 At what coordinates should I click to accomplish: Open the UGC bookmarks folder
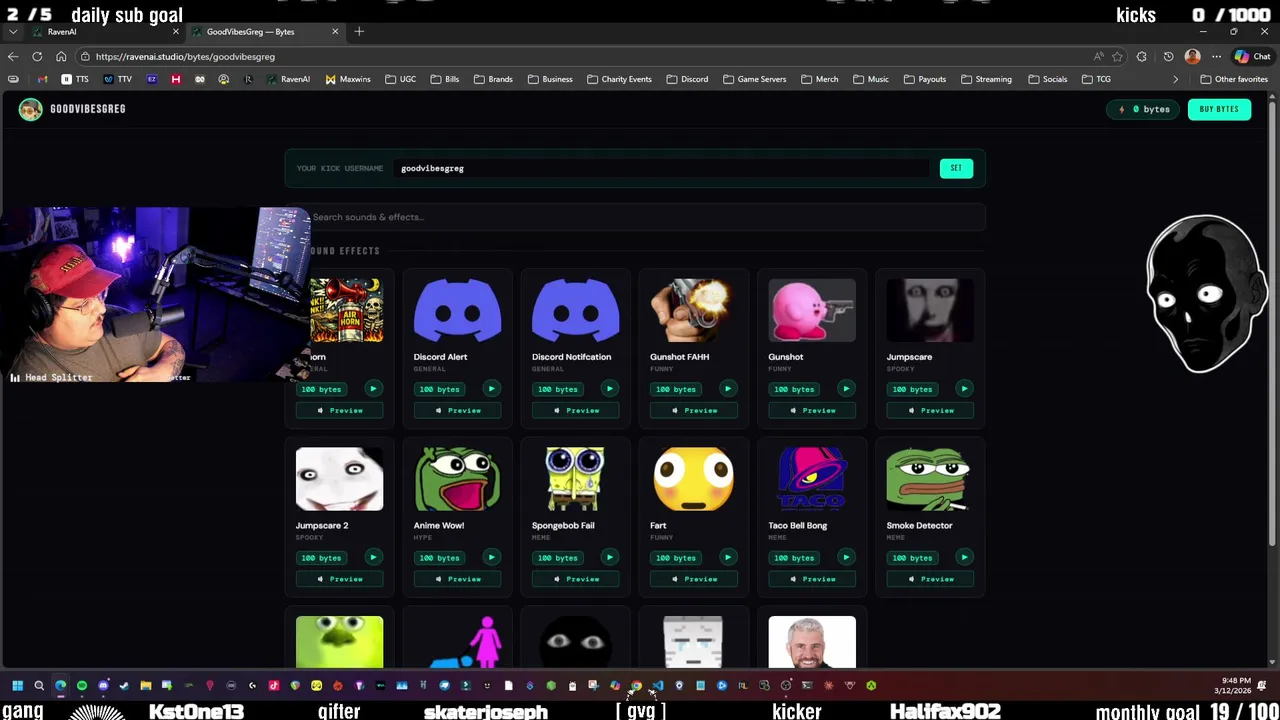[399, 79]
